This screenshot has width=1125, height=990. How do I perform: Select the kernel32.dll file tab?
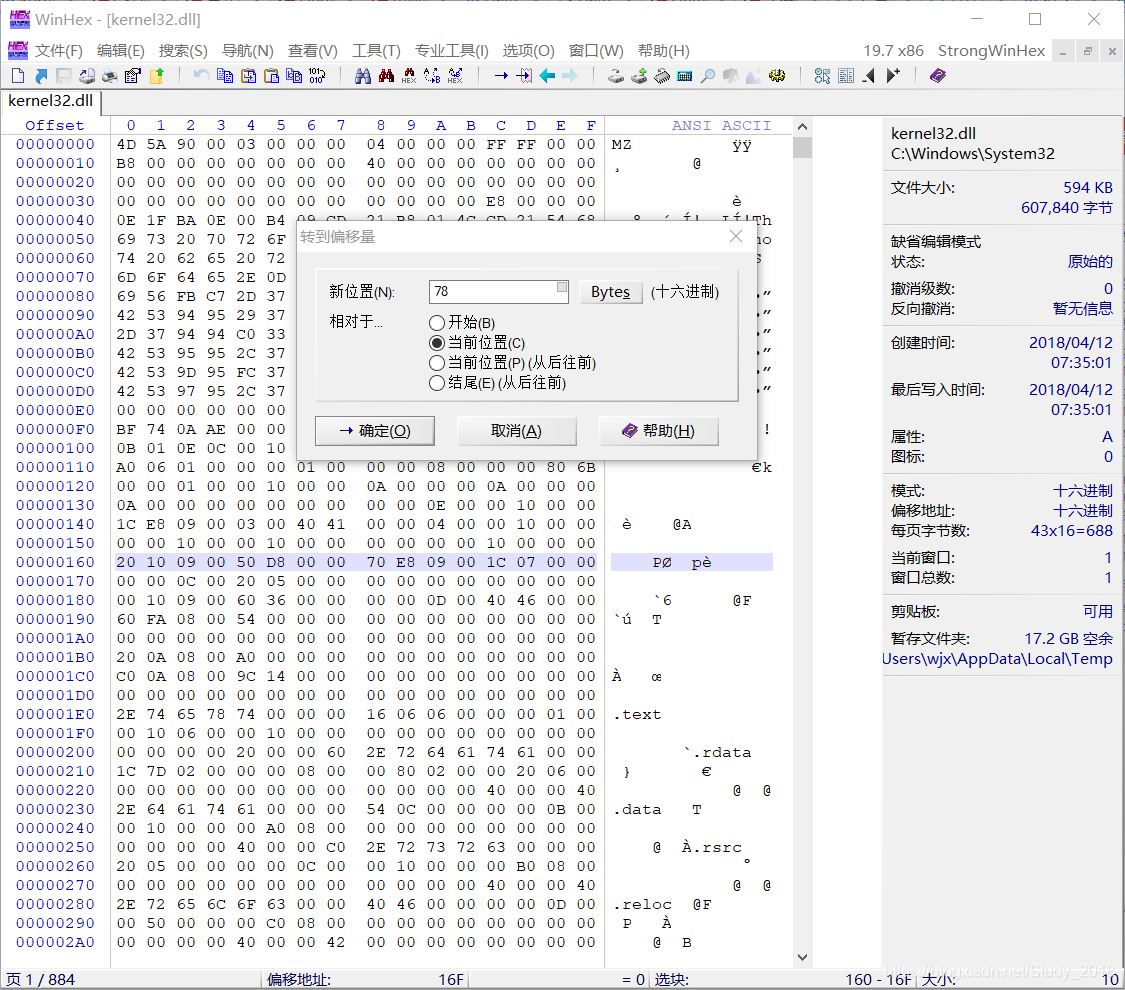click(51, 101)
